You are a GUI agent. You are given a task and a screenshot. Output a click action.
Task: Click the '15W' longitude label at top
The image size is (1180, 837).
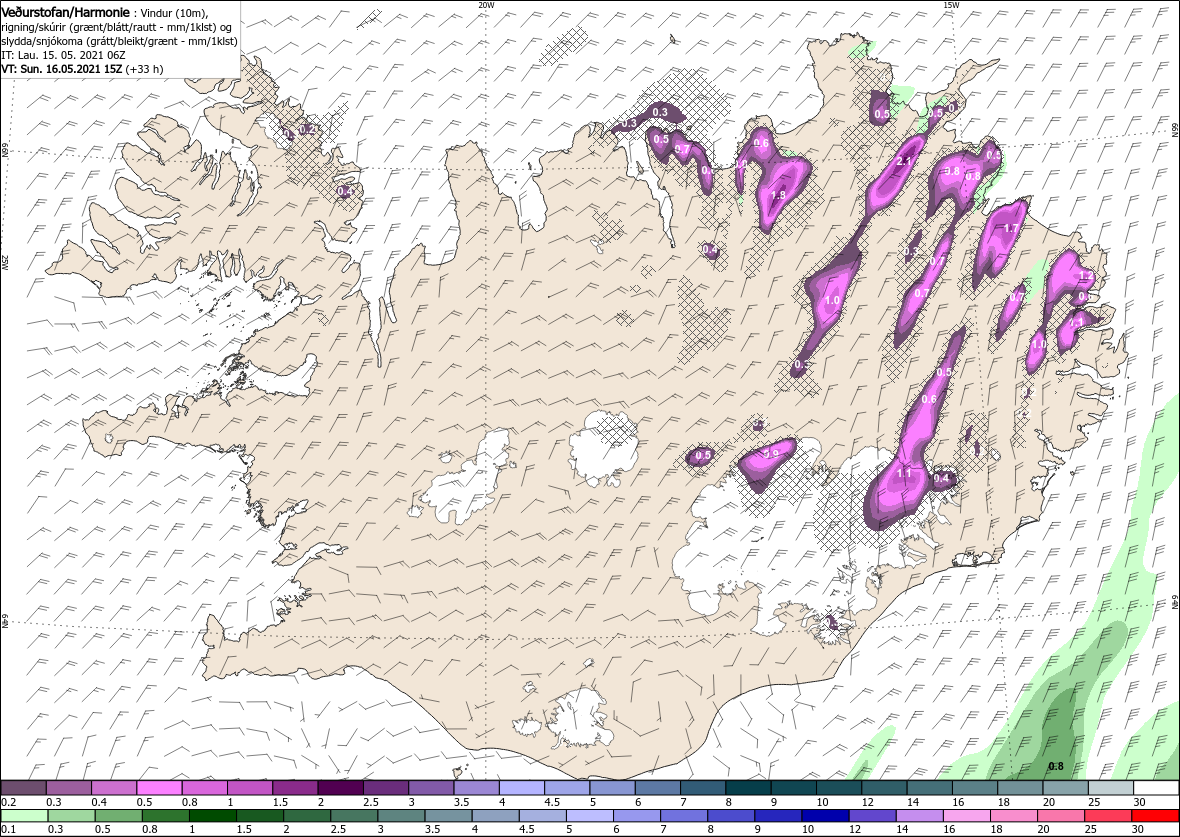[951, 5]
